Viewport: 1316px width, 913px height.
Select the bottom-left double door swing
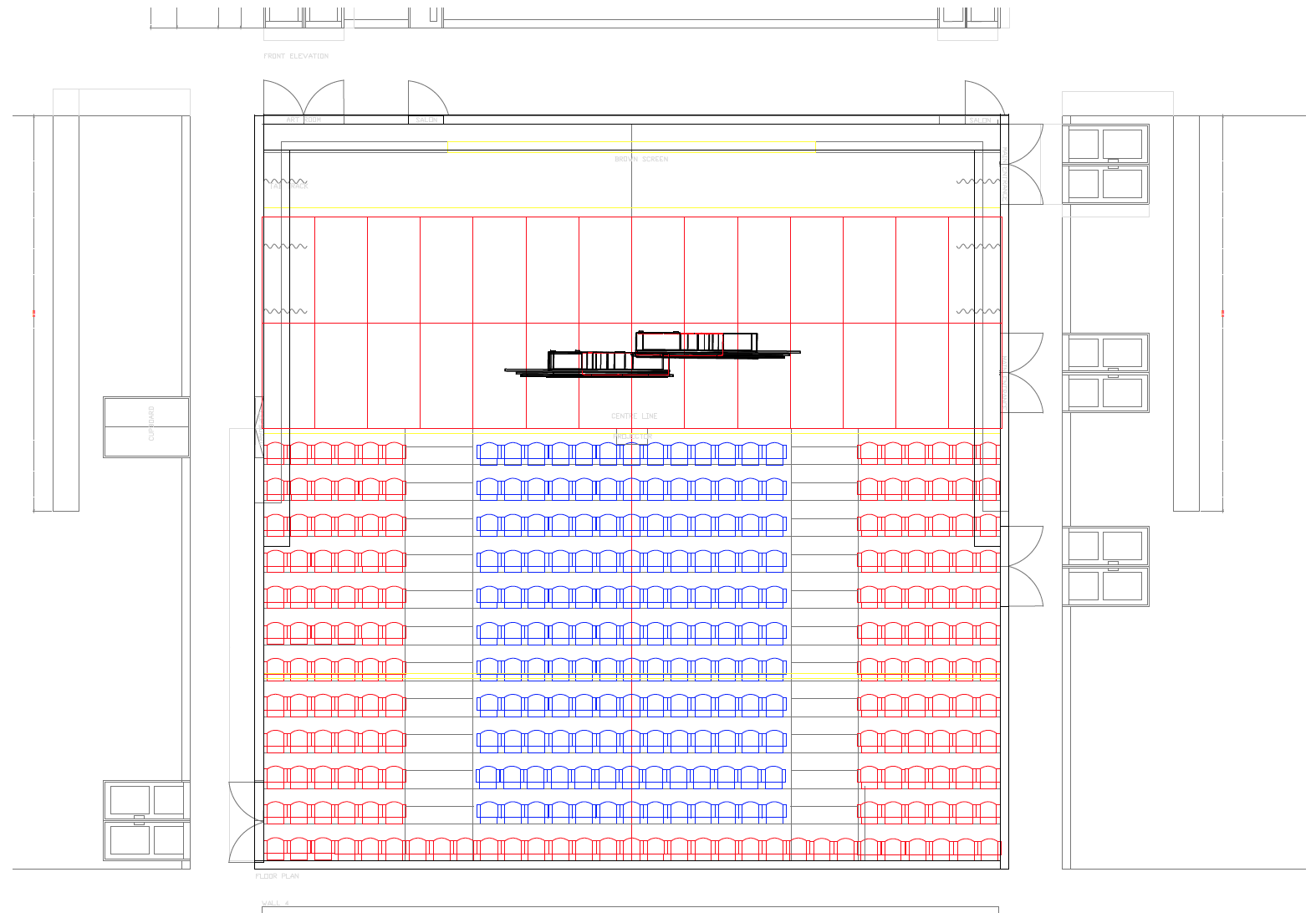pyautogui.click(x=246, y=822)
